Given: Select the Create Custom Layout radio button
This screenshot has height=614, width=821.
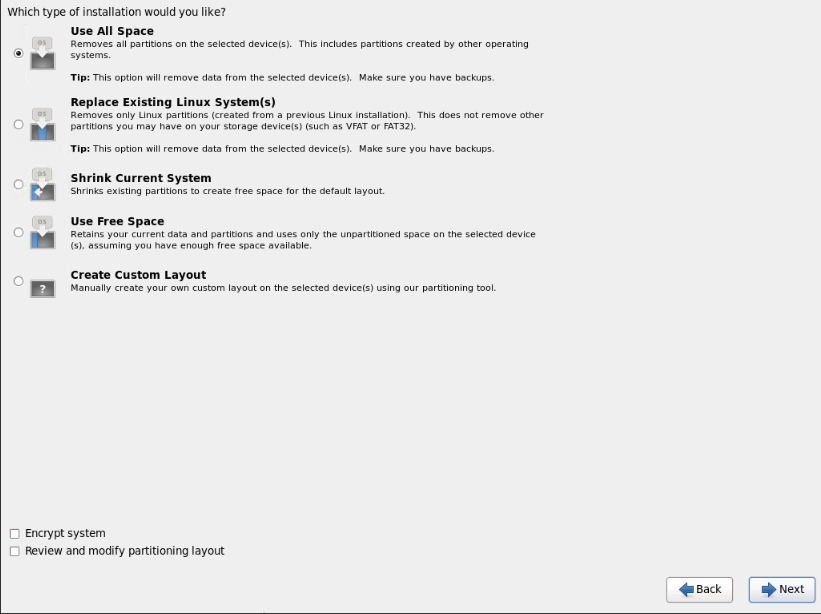Looking at the screenshot, I should coord(18,281).
